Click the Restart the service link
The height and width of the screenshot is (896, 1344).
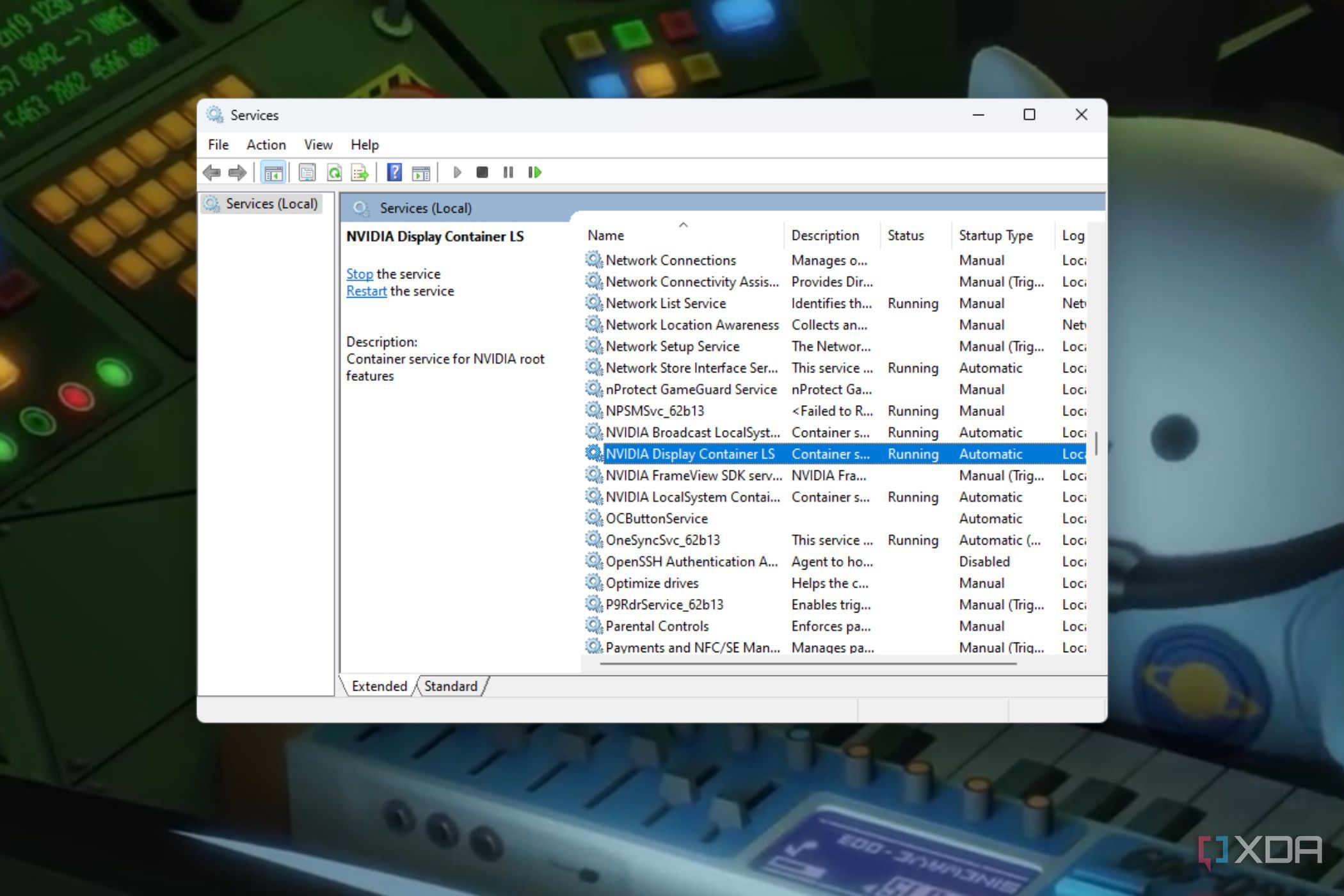click(366, 291)
